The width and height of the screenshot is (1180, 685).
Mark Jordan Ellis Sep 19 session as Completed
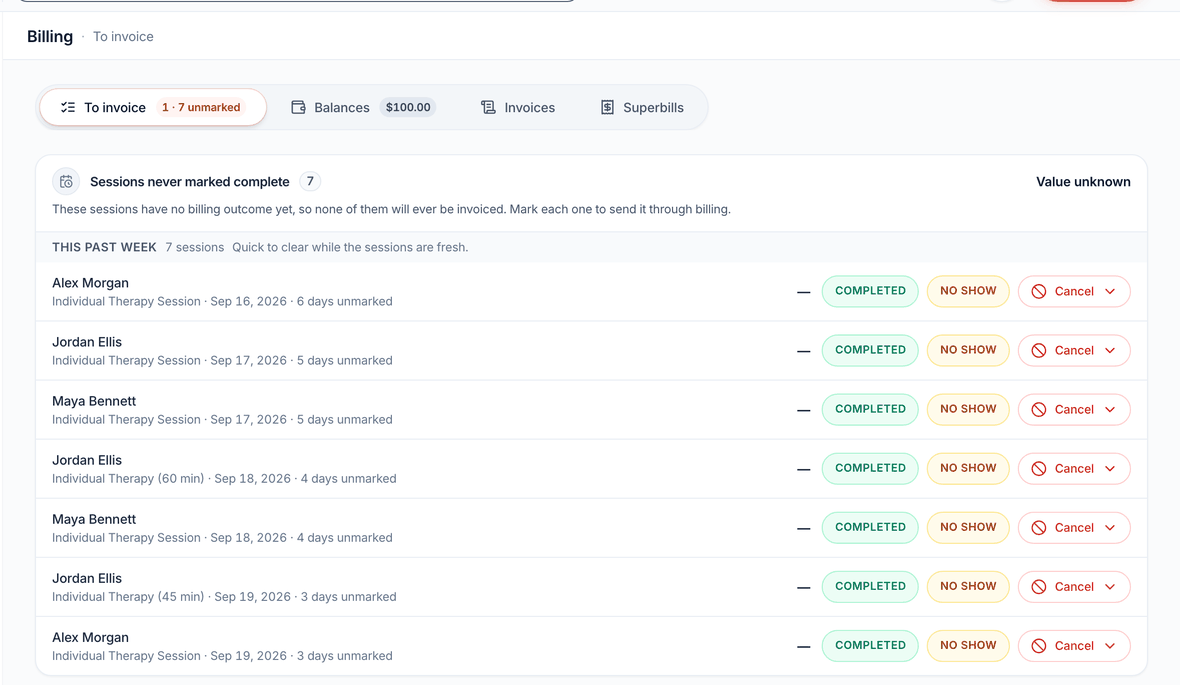click(x=870, y=587)
